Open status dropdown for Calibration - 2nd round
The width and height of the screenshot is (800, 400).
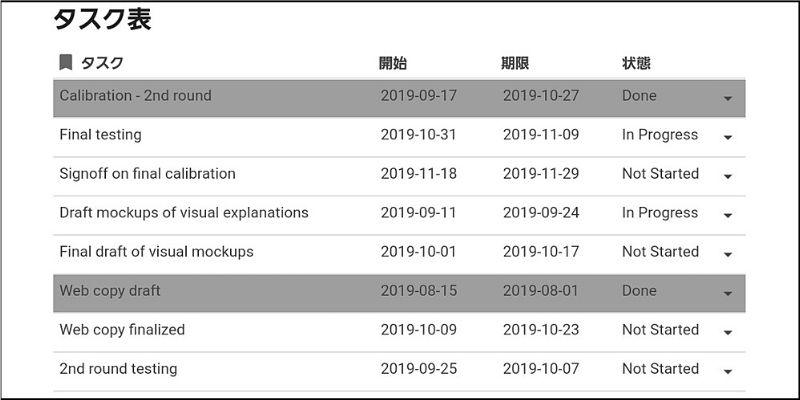(x=728, y=98)
